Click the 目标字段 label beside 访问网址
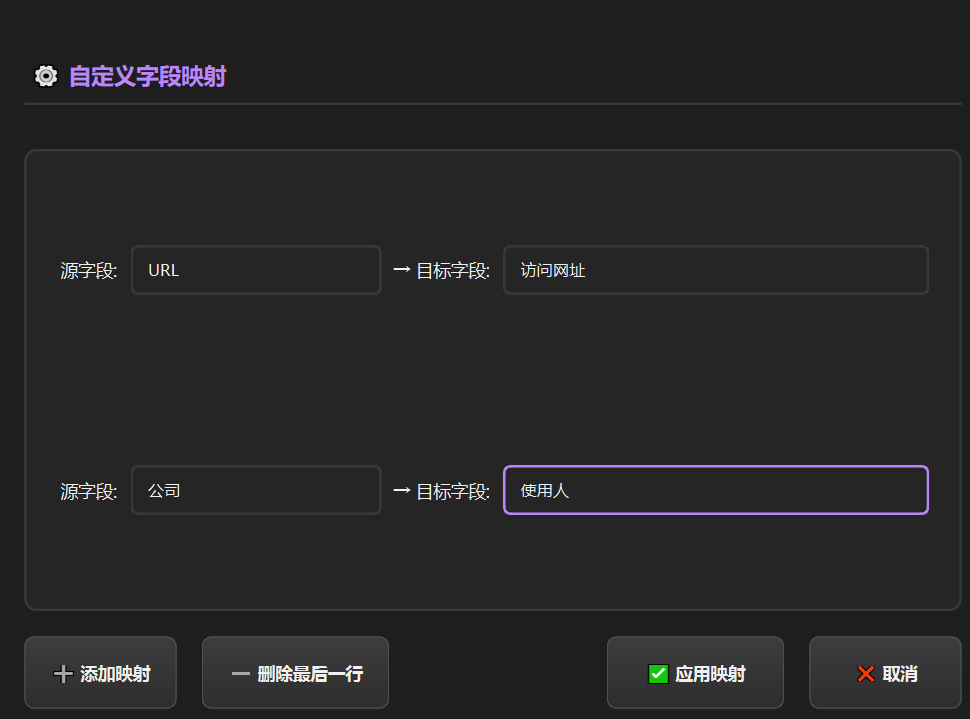 [x=453, y=271]
